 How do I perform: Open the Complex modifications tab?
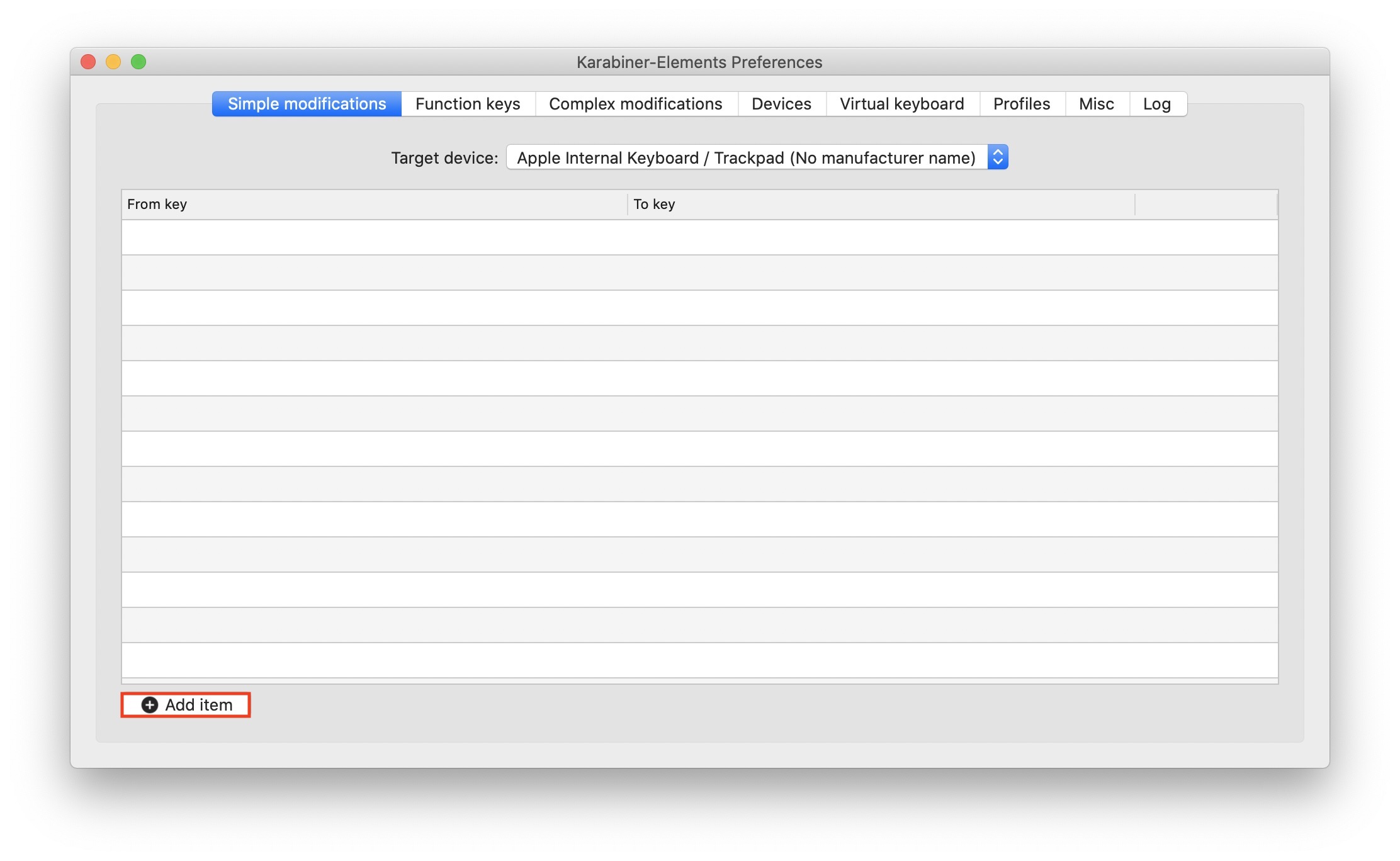(635, 104)
